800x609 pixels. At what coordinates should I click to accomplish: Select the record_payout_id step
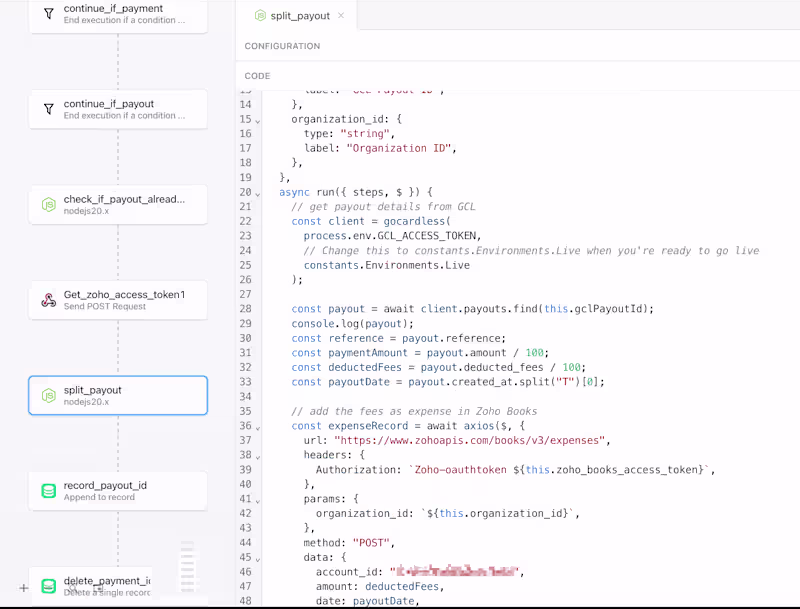118,491
